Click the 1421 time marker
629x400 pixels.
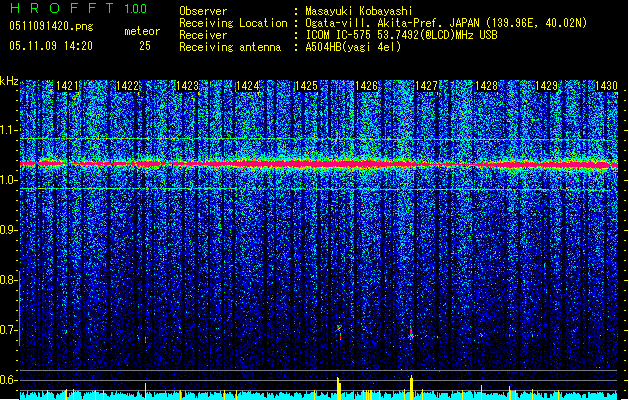point(67,86)
